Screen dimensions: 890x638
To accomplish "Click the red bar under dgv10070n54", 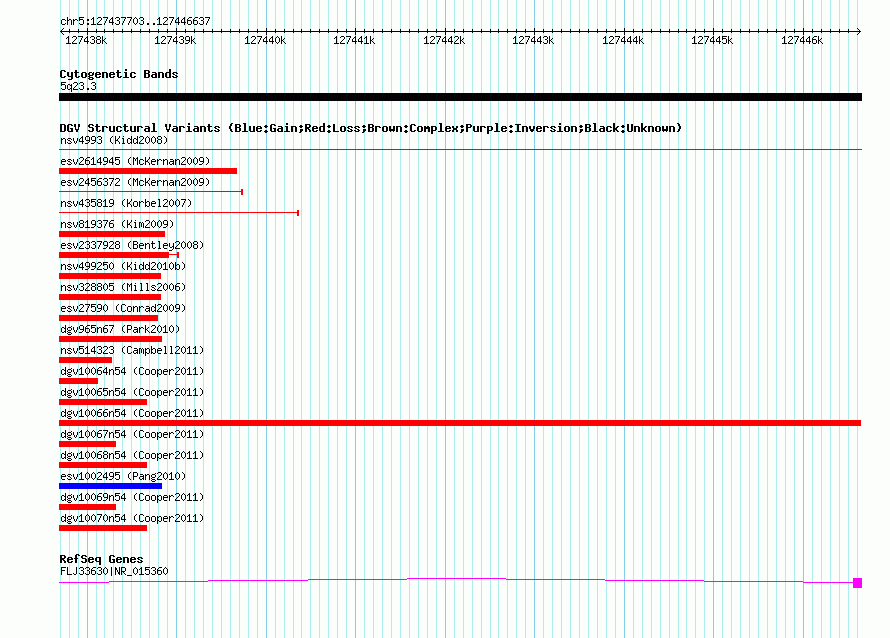I will tap(103, 528).
